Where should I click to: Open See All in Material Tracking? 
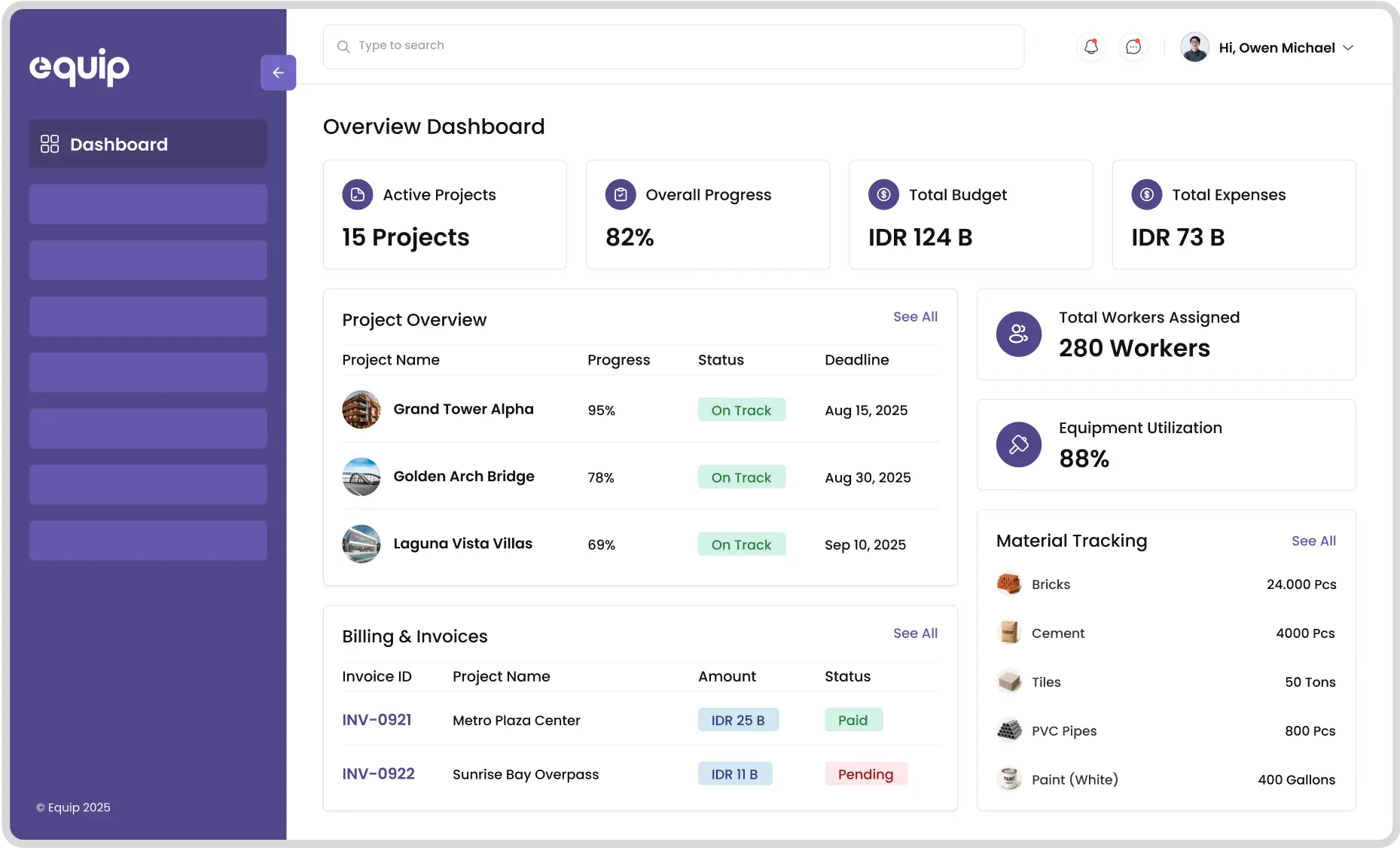tap(1313, 541)
